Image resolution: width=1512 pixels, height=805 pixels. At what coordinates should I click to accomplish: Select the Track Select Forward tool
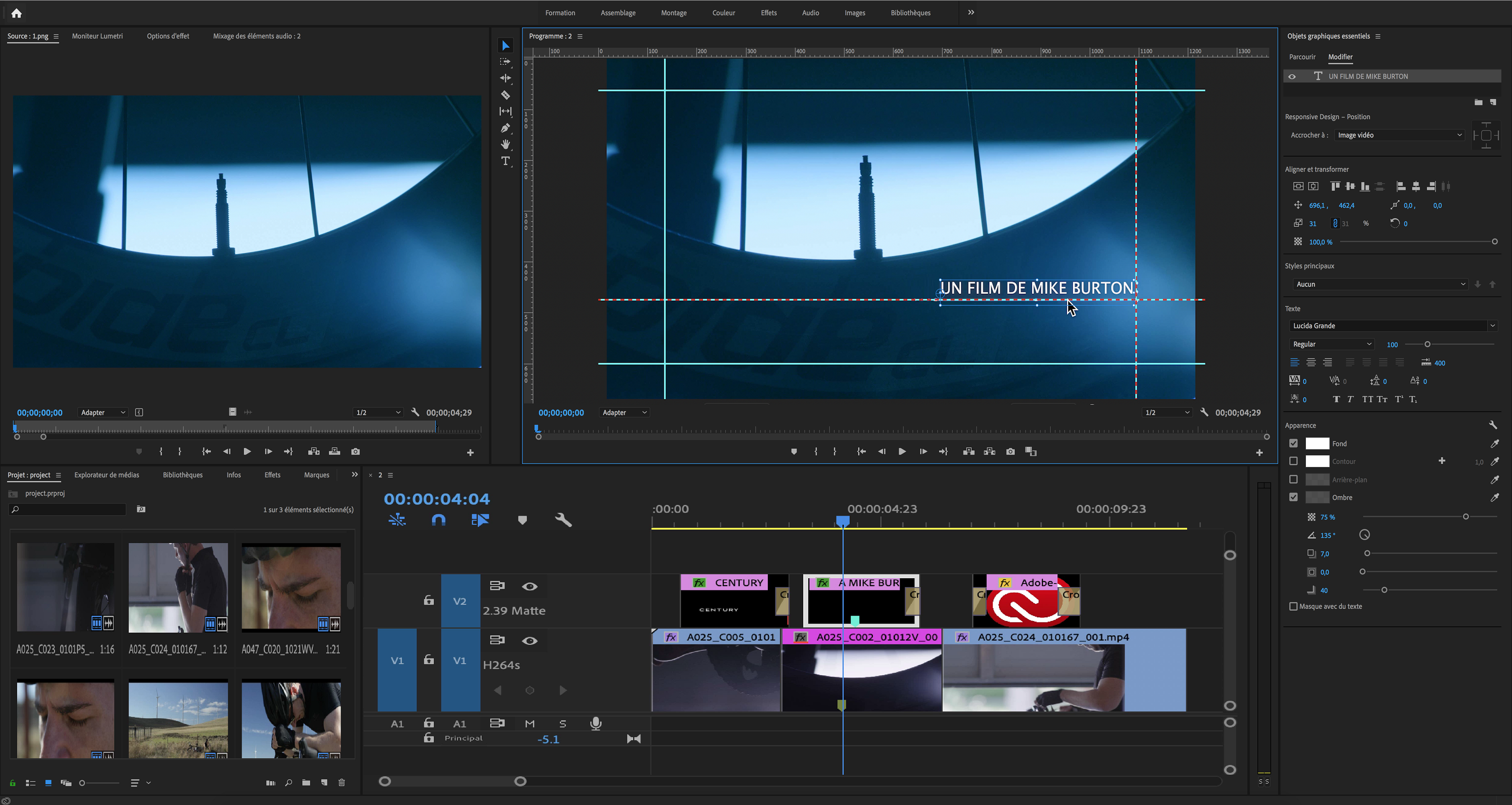[x=505, y=62]
